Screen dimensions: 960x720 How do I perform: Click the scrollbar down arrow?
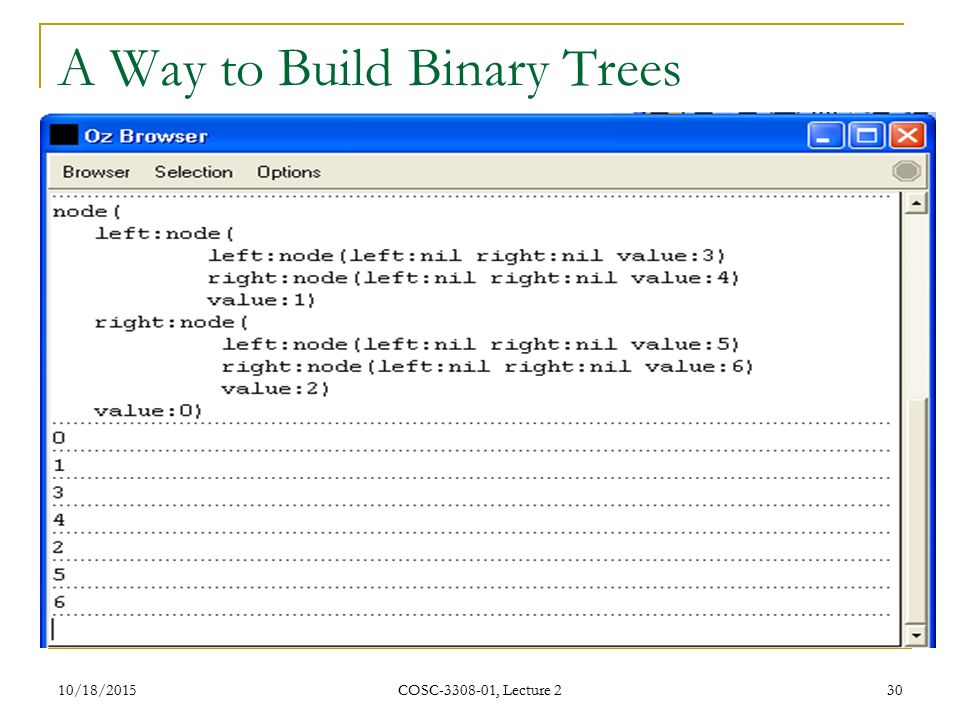tap(916, 636)
